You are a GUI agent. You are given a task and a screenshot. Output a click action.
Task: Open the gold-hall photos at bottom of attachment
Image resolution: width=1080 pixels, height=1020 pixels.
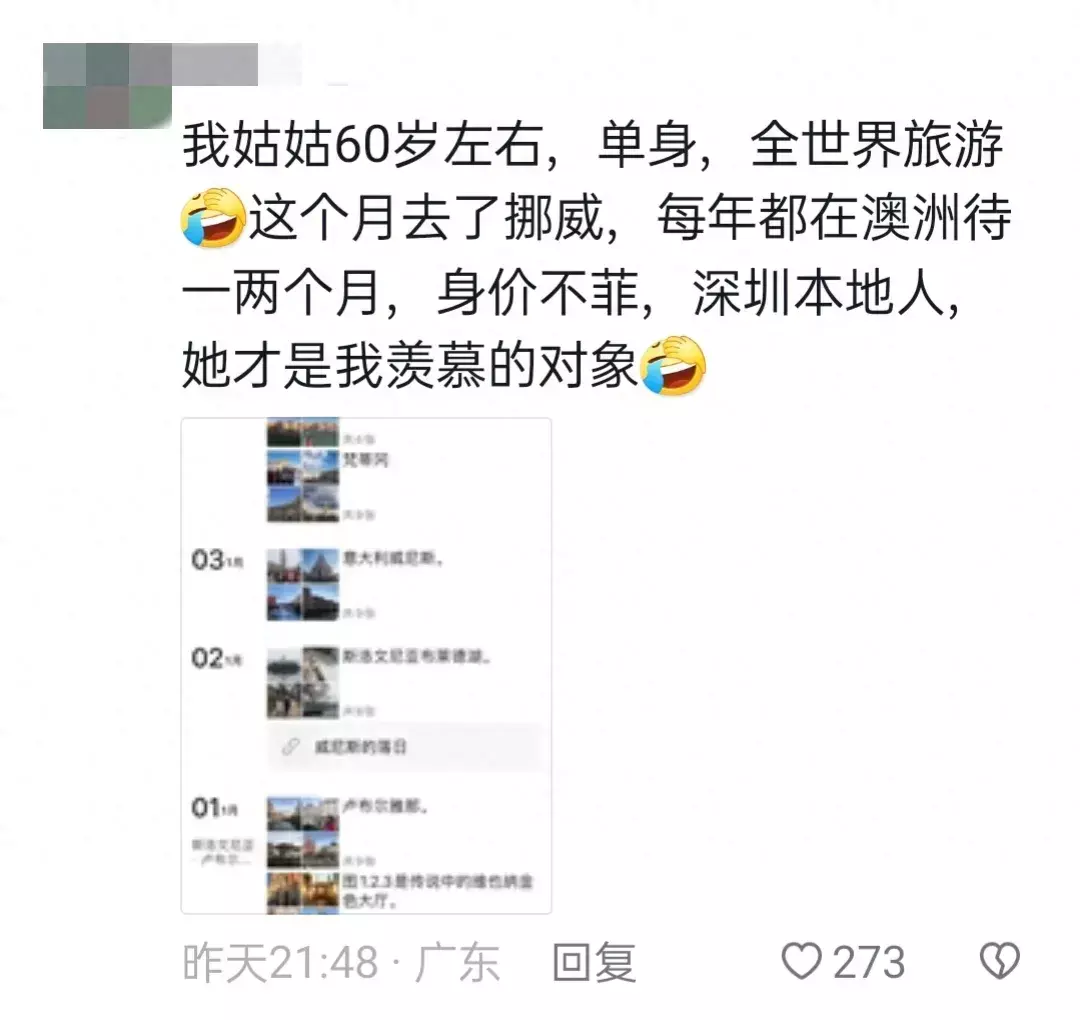coord(303,892)
